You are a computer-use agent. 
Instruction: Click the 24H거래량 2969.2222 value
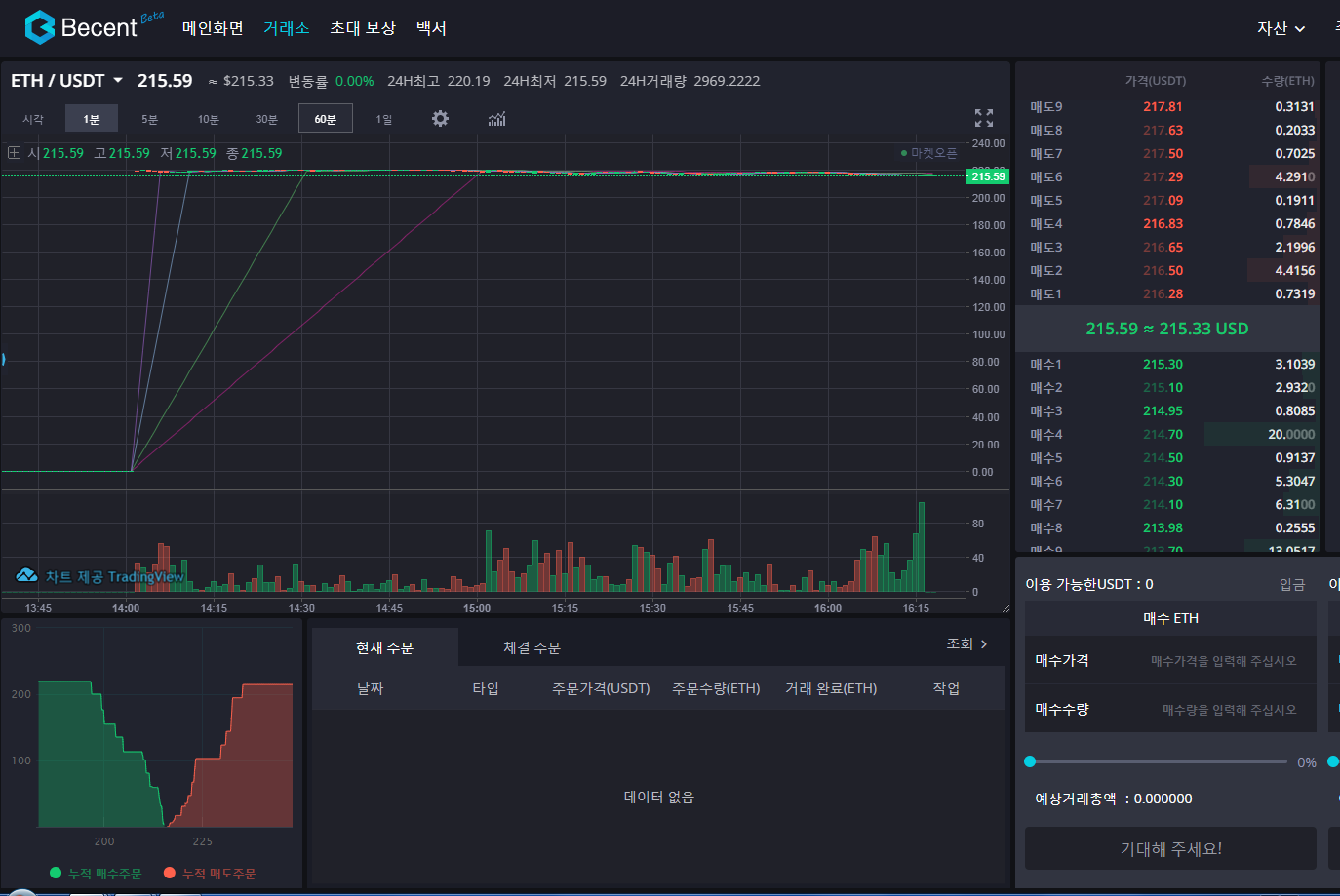point(690,81)
